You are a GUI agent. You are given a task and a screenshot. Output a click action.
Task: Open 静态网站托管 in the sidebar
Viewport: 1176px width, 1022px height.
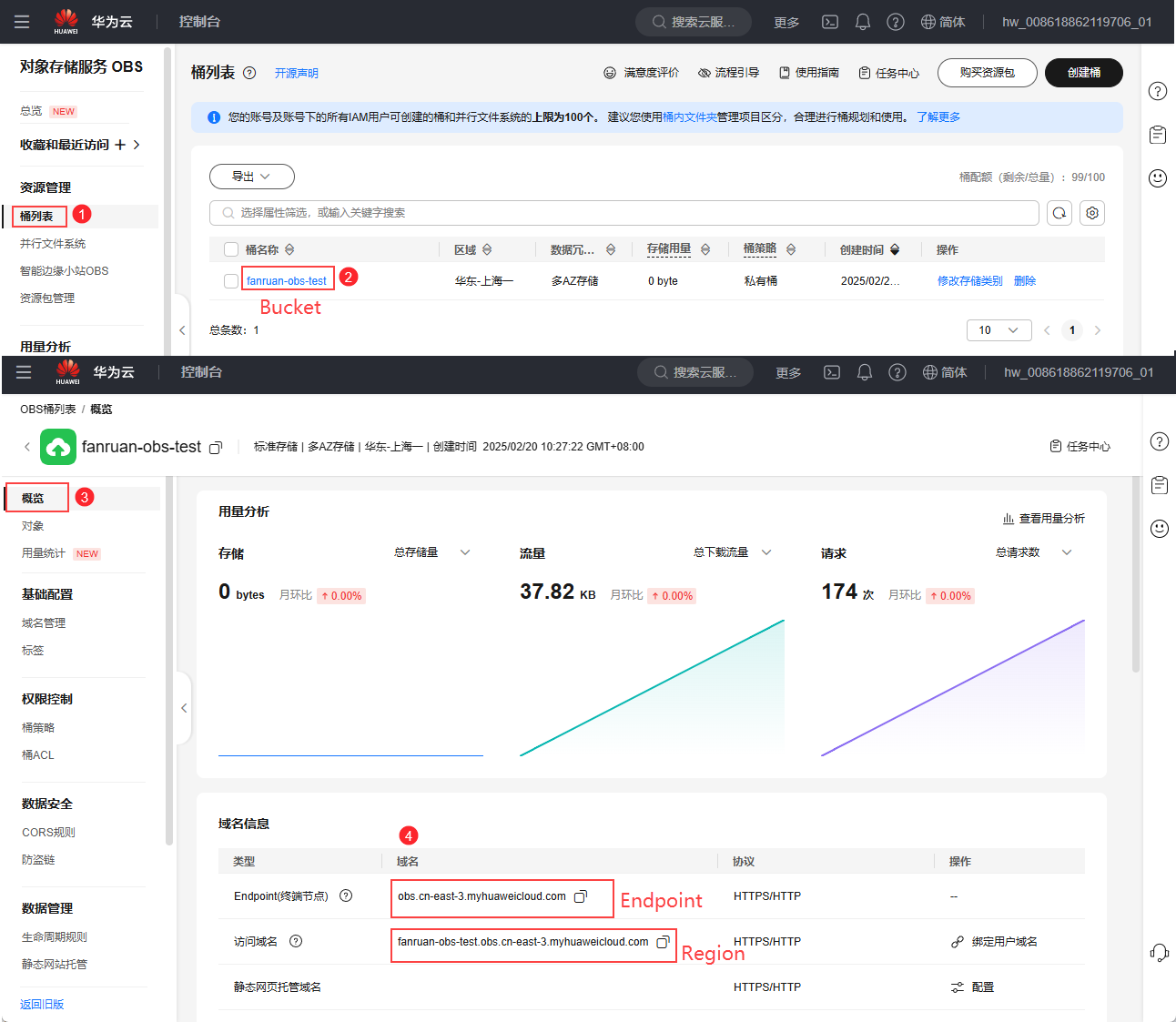[x=55, y=965]
